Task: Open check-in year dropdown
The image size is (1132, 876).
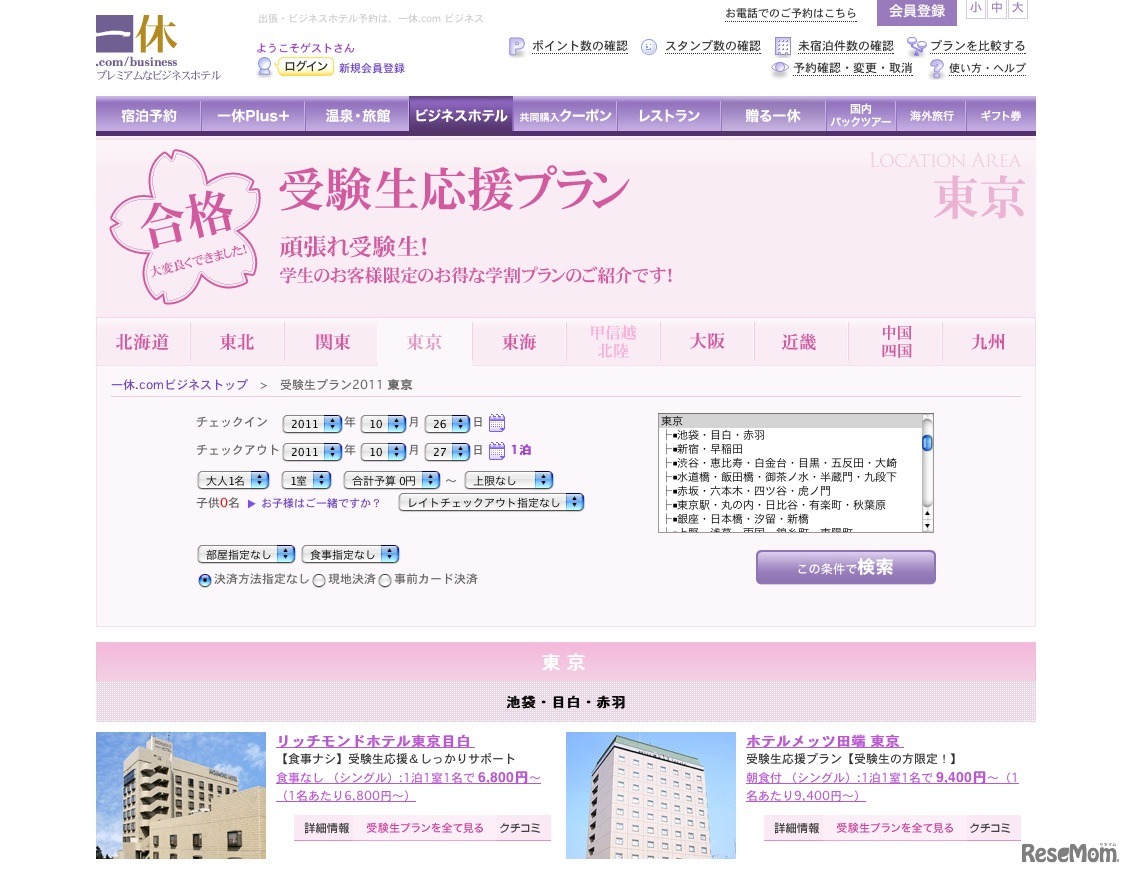Action: [312, 423]
